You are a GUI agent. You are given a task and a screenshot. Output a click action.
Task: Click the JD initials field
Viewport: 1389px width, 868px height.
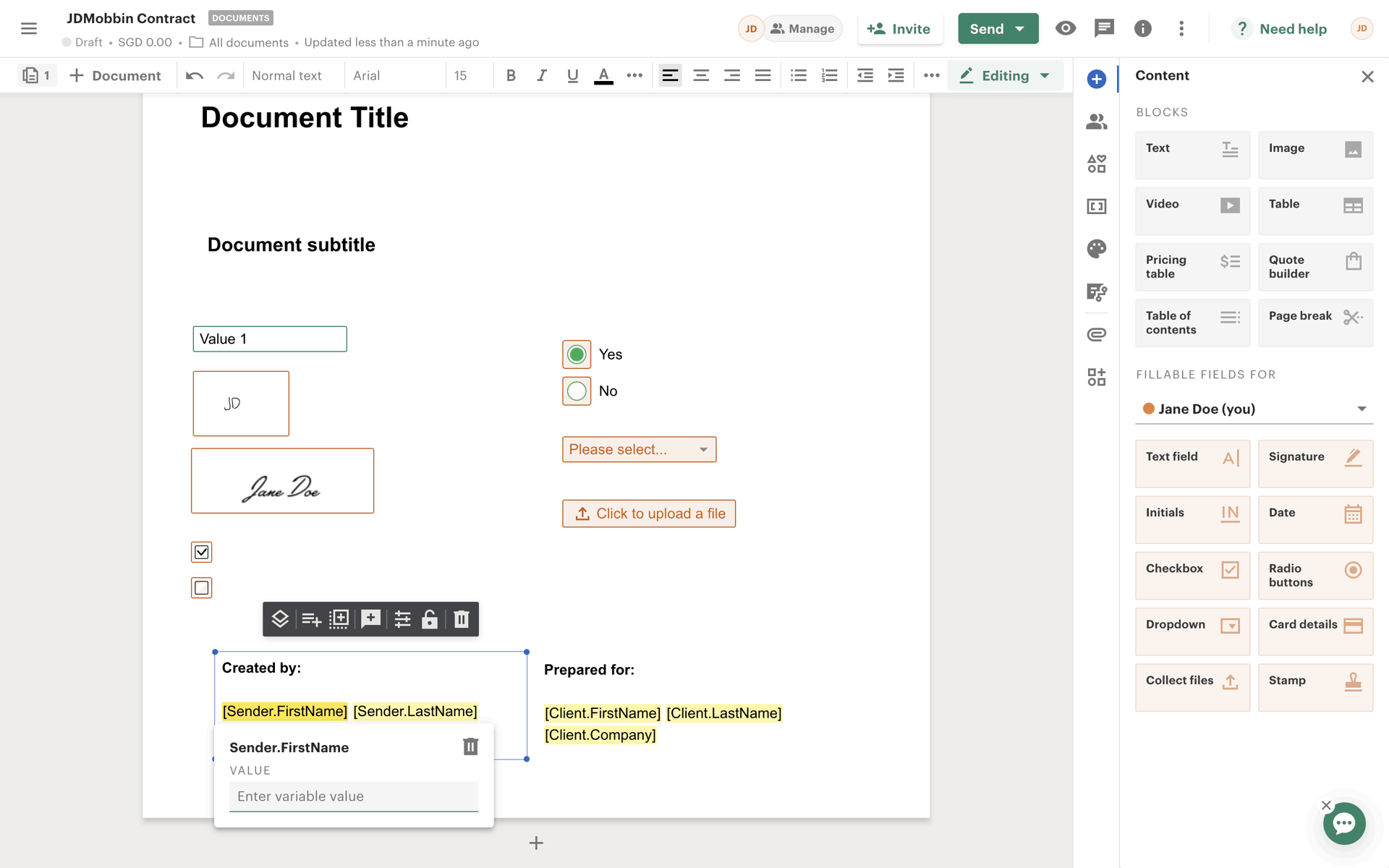(x=241, y=404)
